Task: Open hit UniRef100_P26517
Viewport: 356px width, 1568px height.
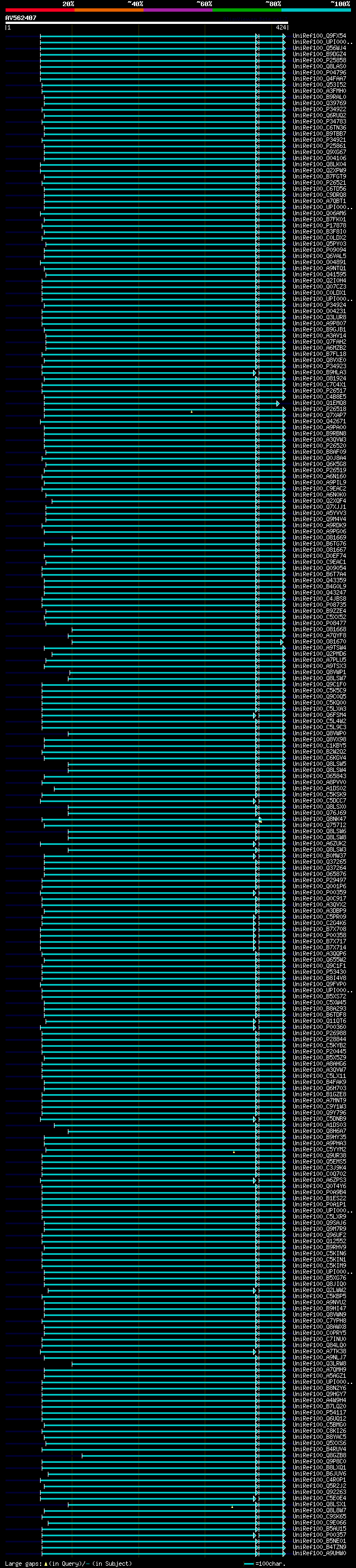Action: point(319,391)
